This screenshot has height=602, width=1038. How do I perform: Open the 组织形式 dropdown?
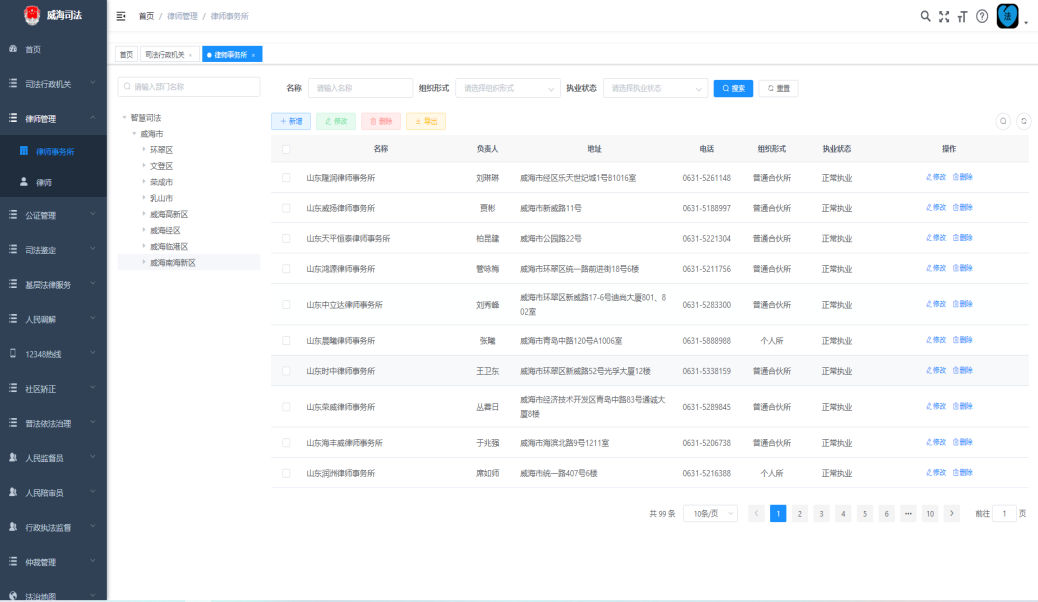(x=508, y=88)
